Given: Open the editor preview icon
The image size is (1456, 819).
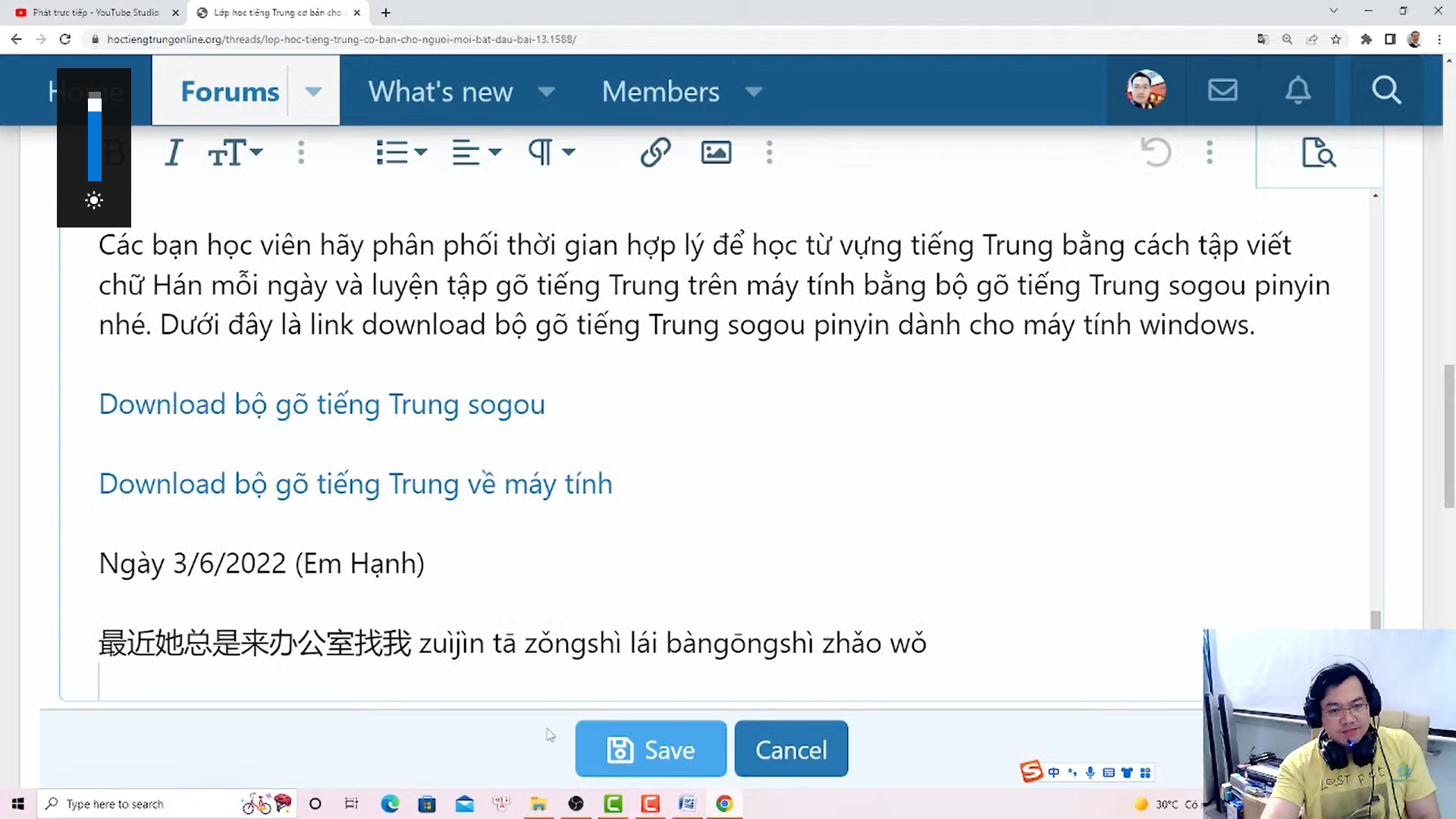Looking at the screenshot, I should click(1319, 152).
